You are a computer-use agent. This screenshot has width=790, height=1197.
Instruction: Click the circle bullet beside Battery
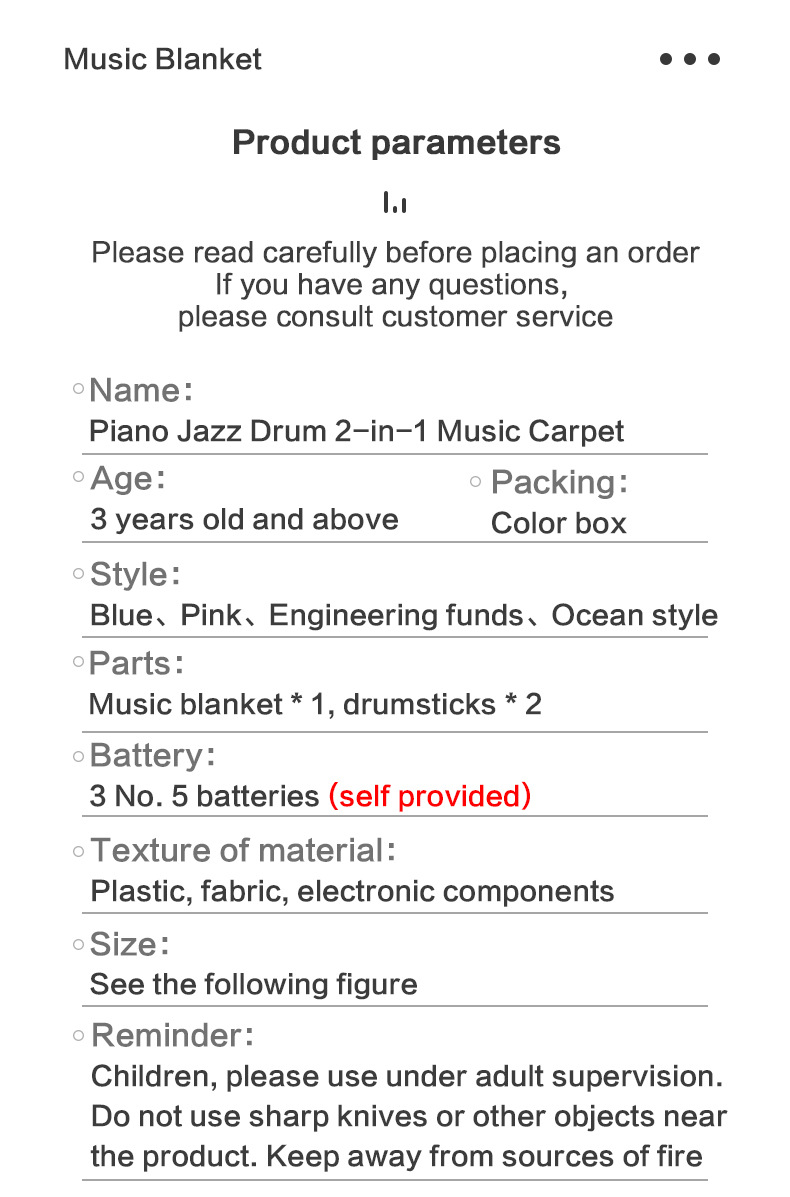(78, 756)
